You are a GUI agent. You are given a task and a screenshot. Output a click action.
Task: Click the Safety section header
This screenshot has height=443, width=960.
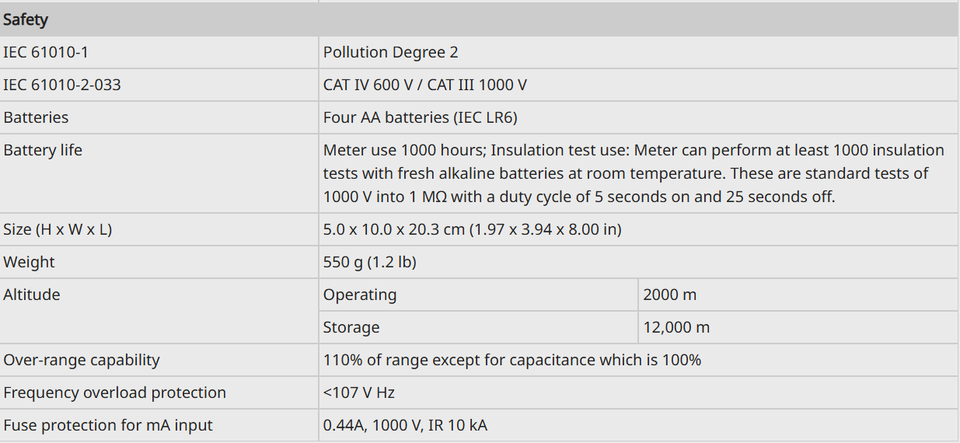[479, 20]
